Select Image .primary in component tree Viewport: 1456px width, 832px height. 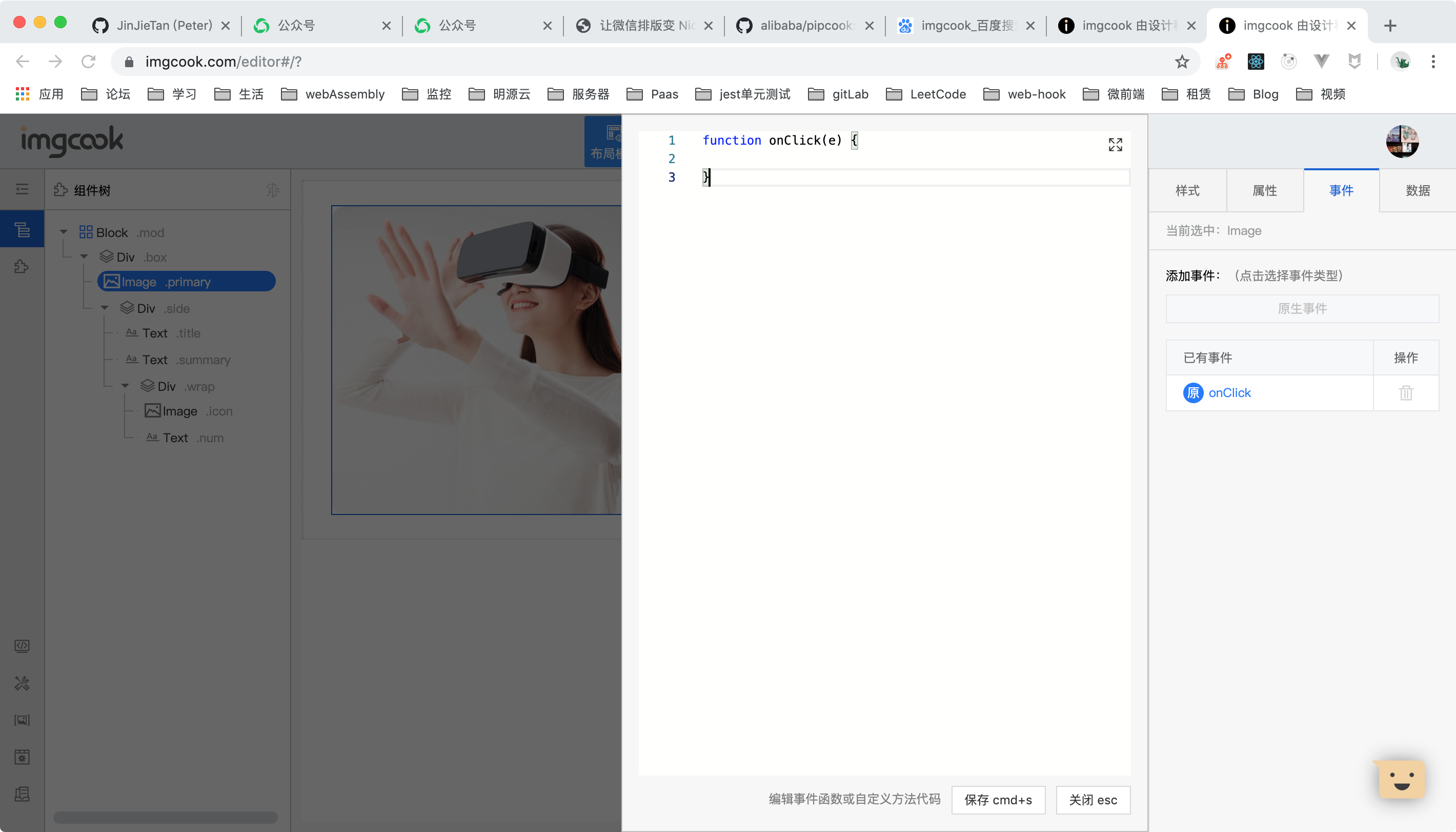point(187,282)
